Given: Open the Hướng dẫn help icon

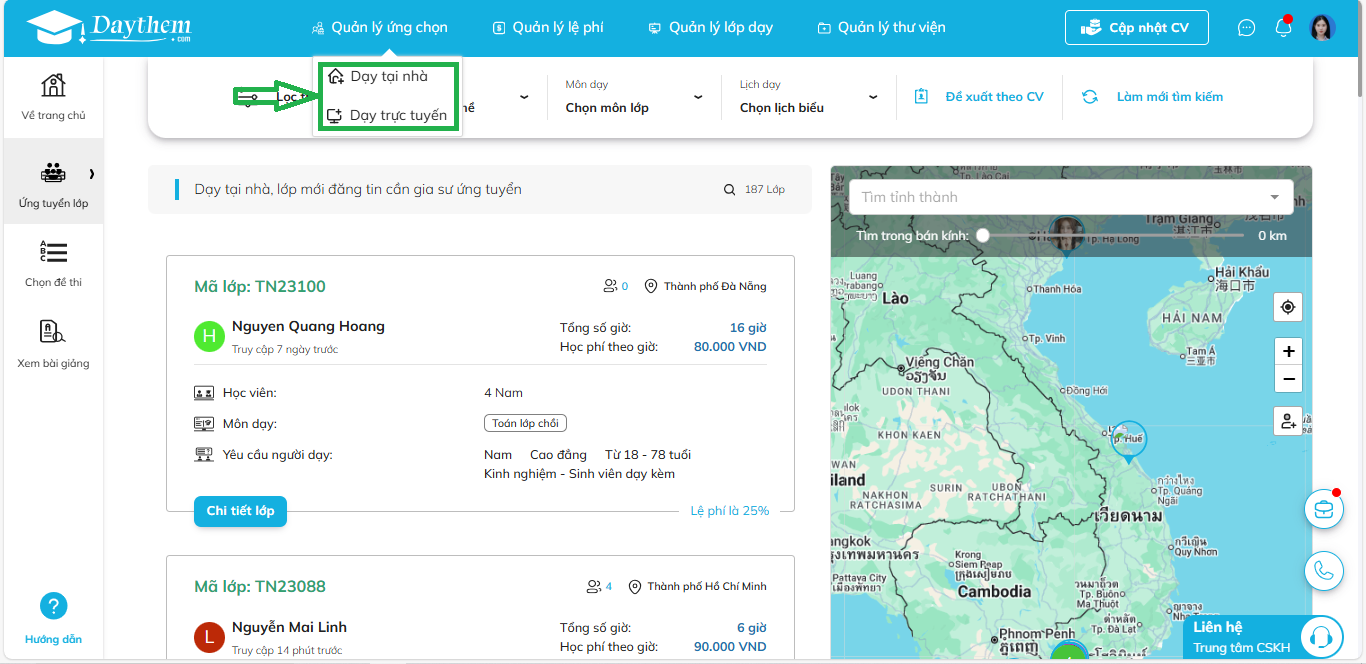Looking at the screenshot, I should [53, 606].
